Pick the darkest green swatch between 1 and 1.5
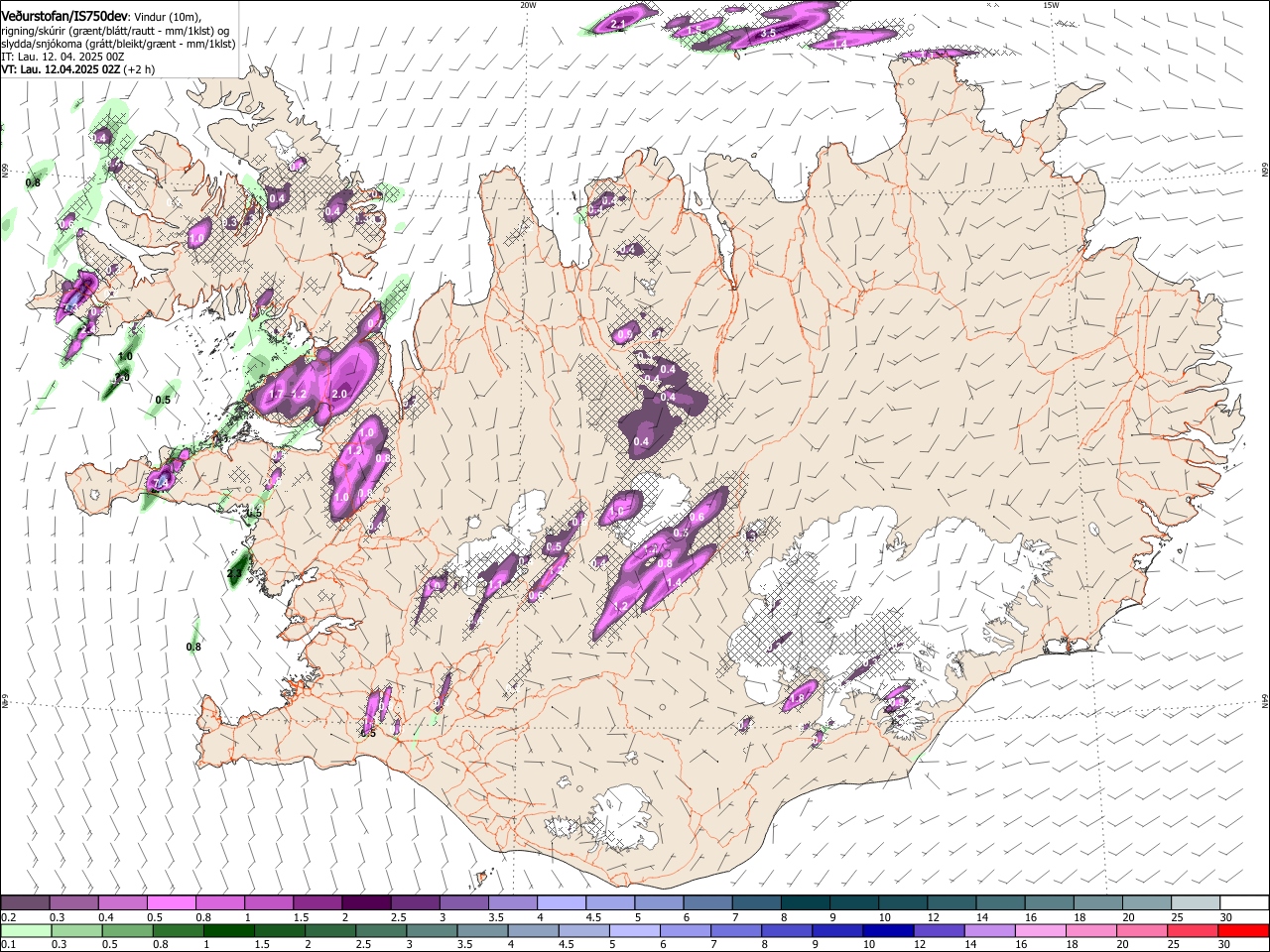Viewport: 1270px width, 952px height. [x=229, y=930]
